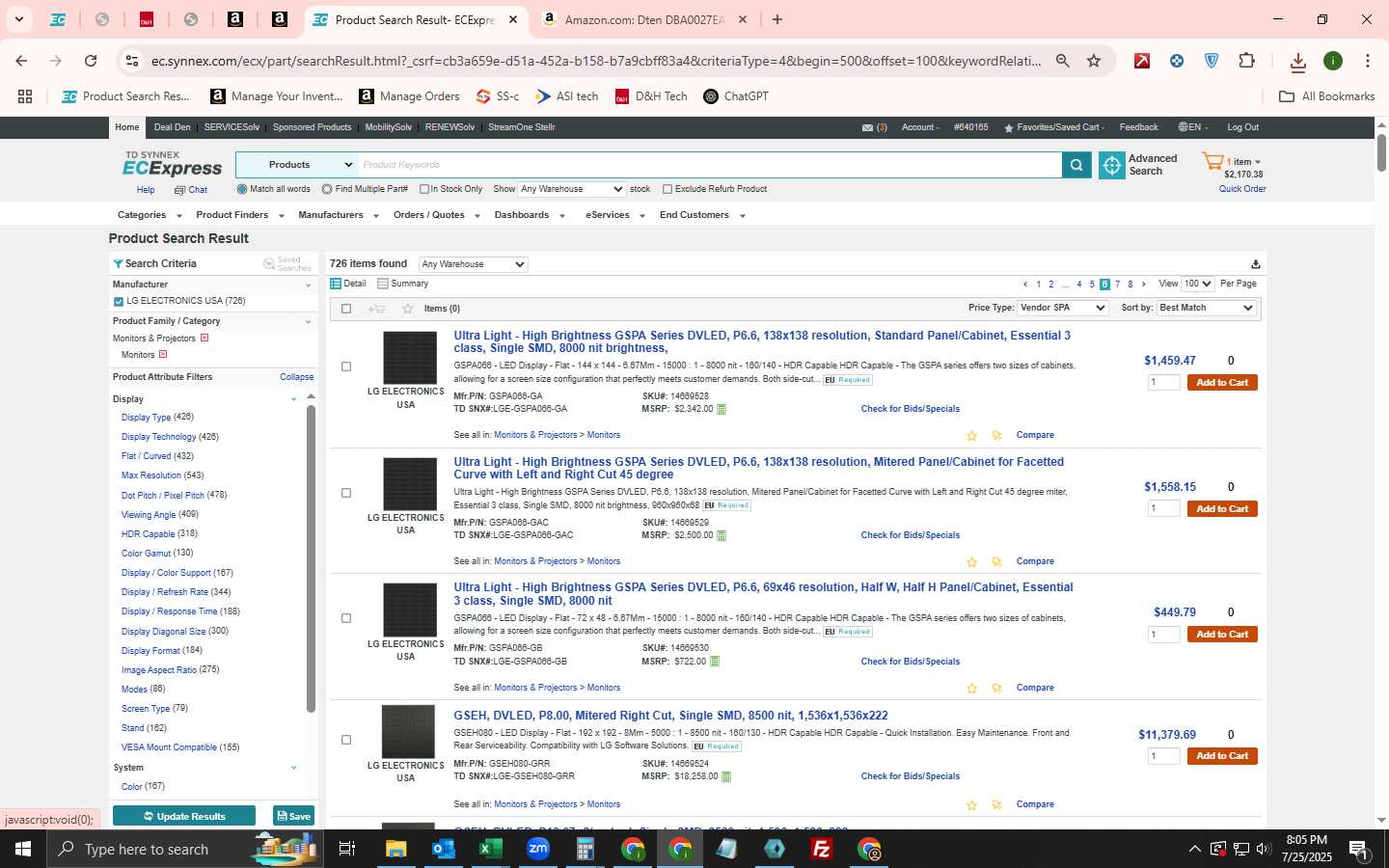
Task: Uncheck LG ELECTRONICS USA manufacturer filter
Action: click(119, 302)
